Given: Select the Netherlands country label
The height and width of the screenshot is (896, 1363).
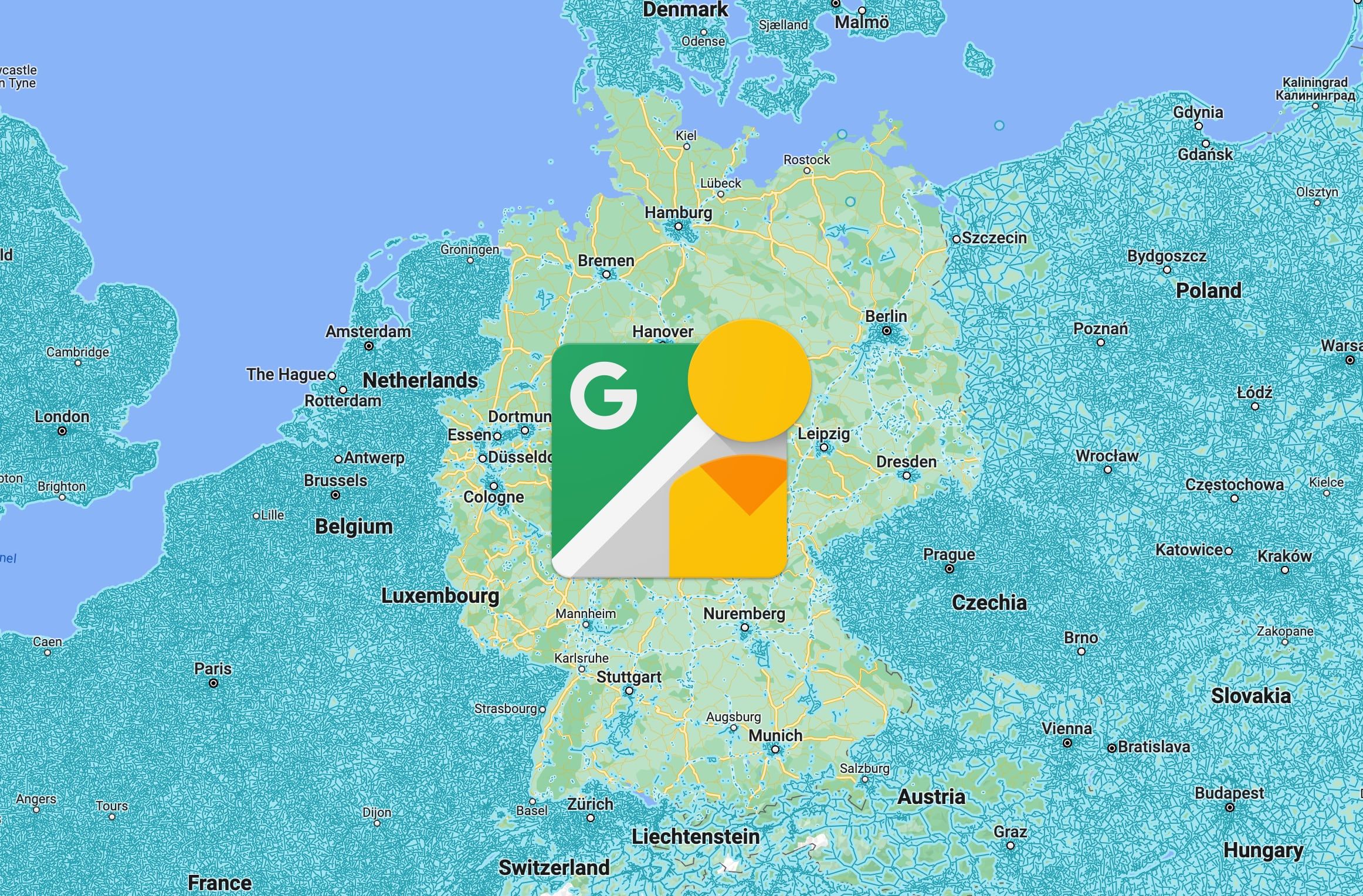Looking at the screenshot, I should tap(420, 381).
